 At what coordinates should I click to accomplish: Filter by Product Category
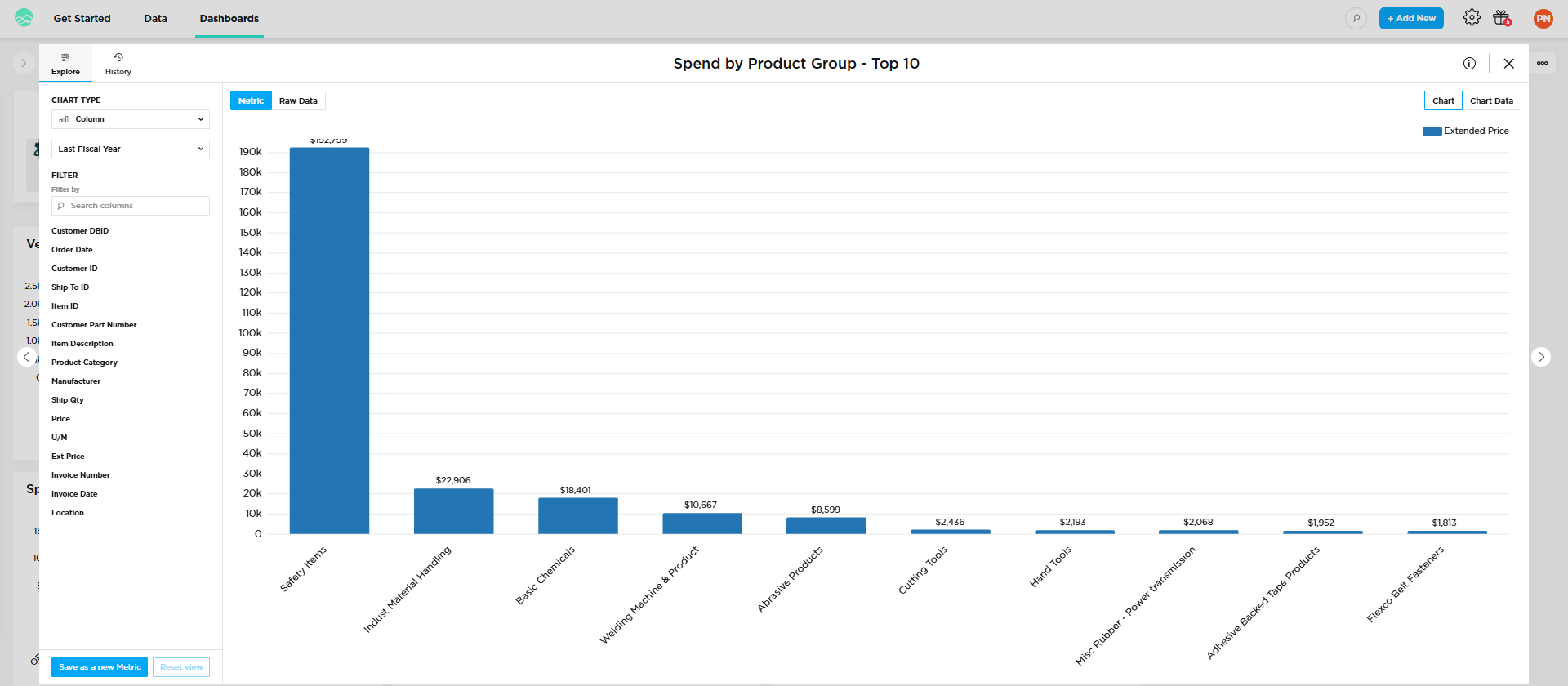click(84, 363)
